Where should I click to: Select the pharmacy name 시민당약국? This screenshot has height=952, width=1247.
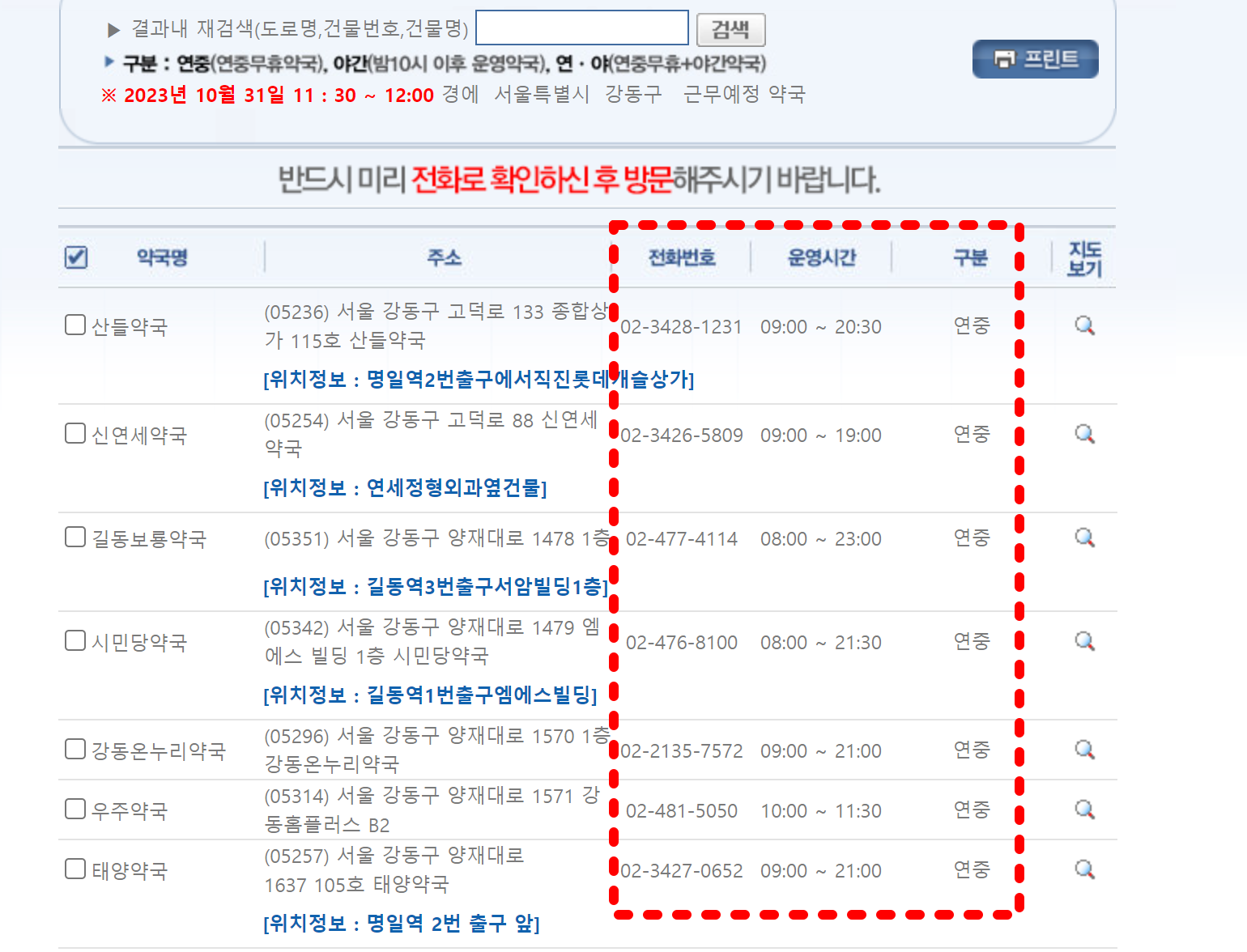[139, 643]
